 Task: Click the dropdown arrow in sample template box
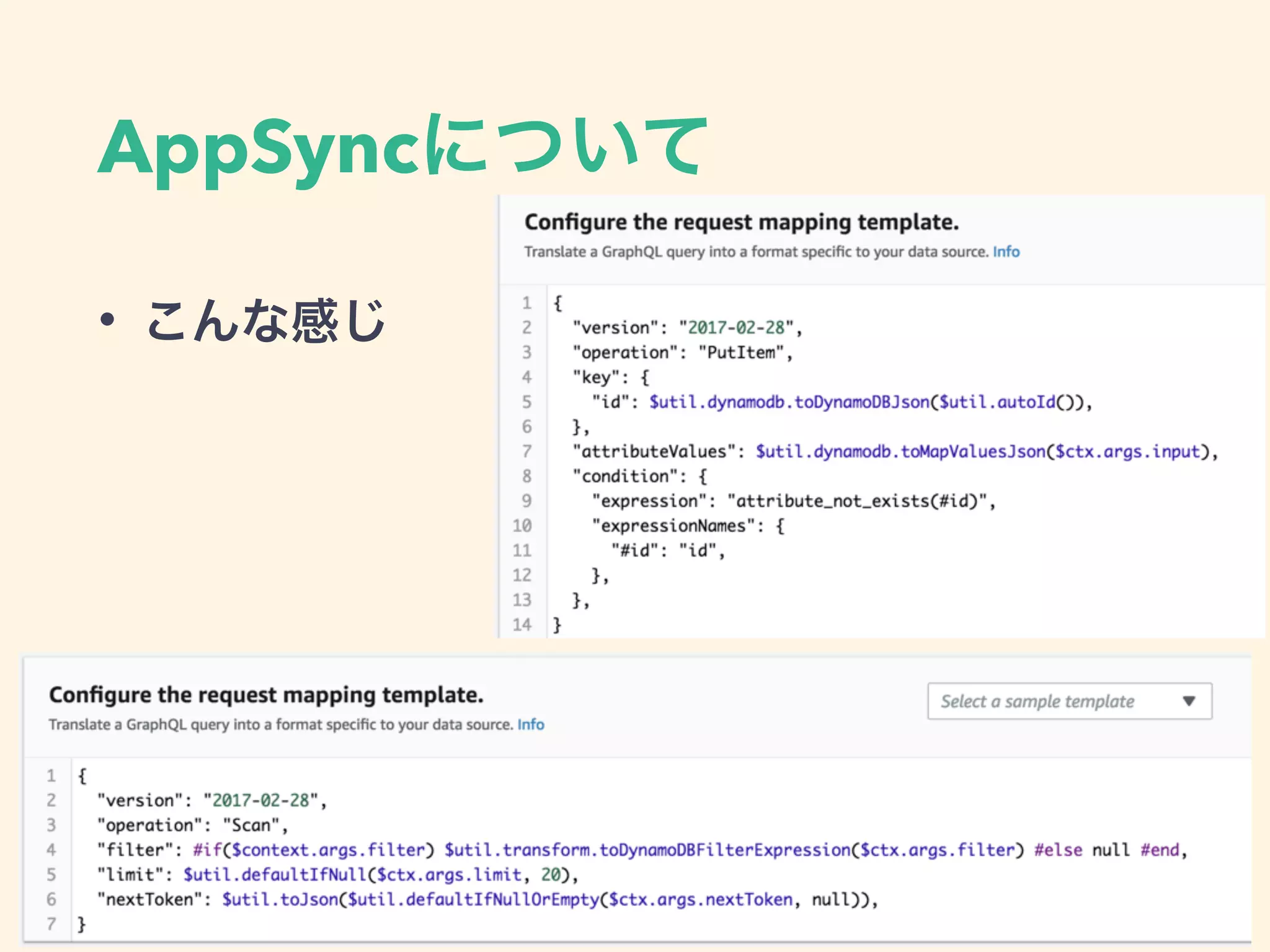pyautogui.click(x=1188, y=701)
